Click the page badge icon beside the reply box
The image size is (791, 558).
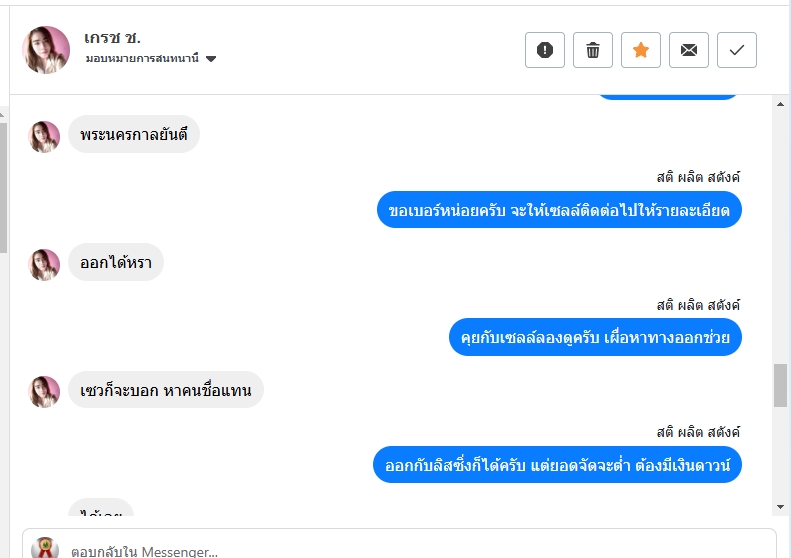pyautogui.click(x=45, y=548)
